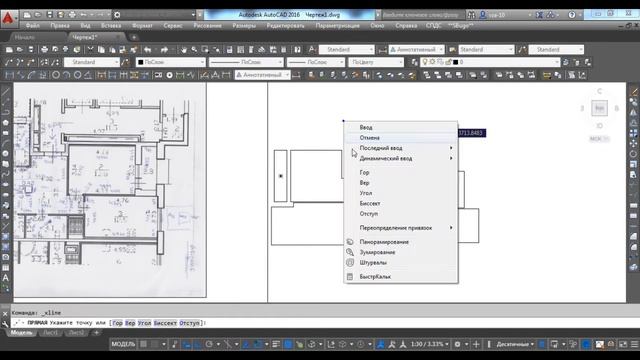This screenshot has height=360, width=640.
Task: Expand Переопределение привязок submenu
Action: [x=401, y=228]
